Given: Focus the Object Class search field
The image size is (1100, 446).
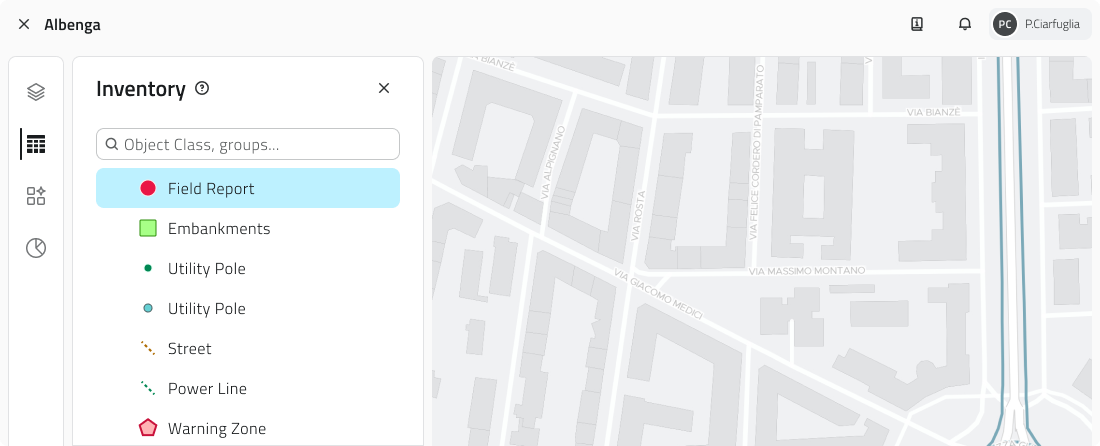Looking at the screenshot, I should point(248,144).
